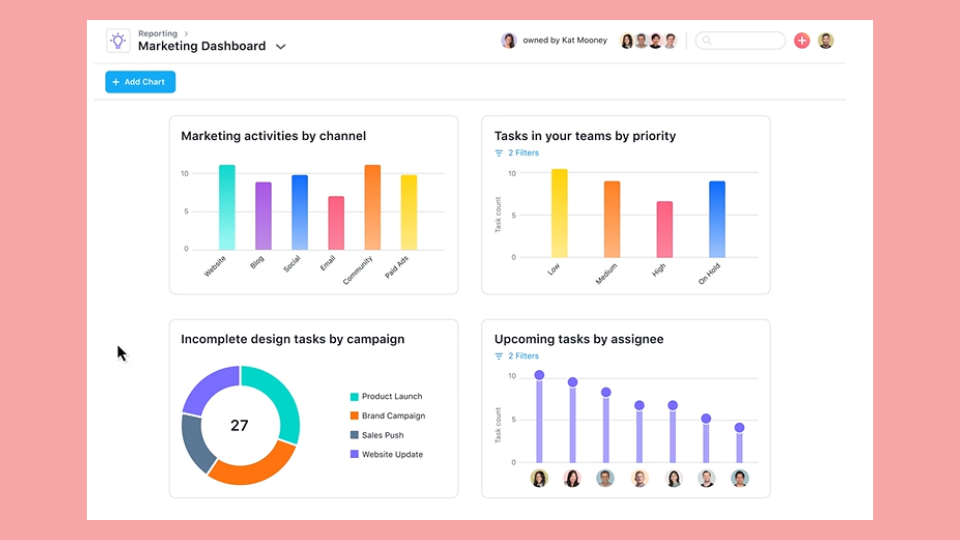960x540 pixels.
Task: Select the Sales Push legend item
Action: 384,435
